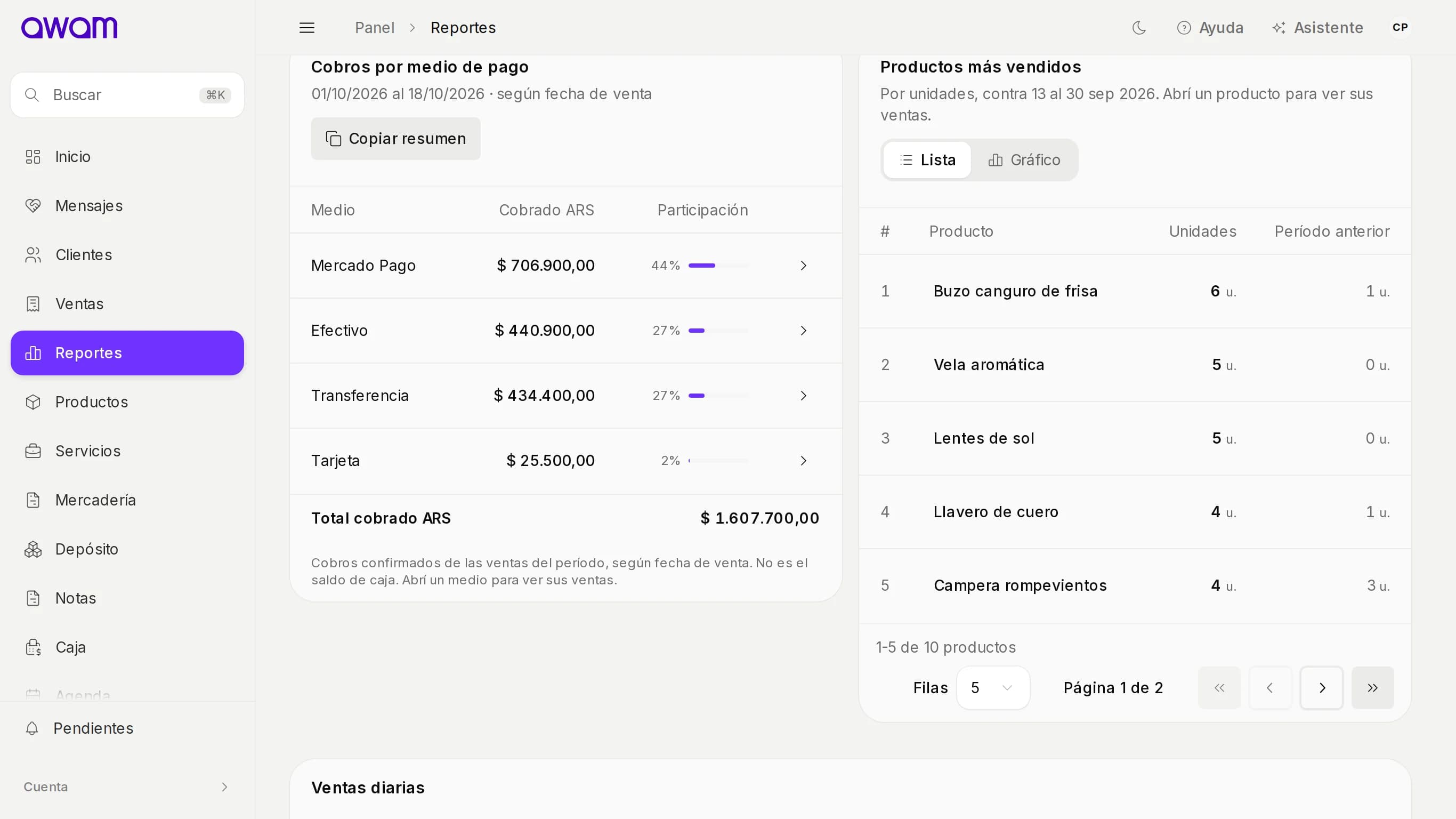Click Participación column header
This screenshot has width=1456, height=819.
702,210
